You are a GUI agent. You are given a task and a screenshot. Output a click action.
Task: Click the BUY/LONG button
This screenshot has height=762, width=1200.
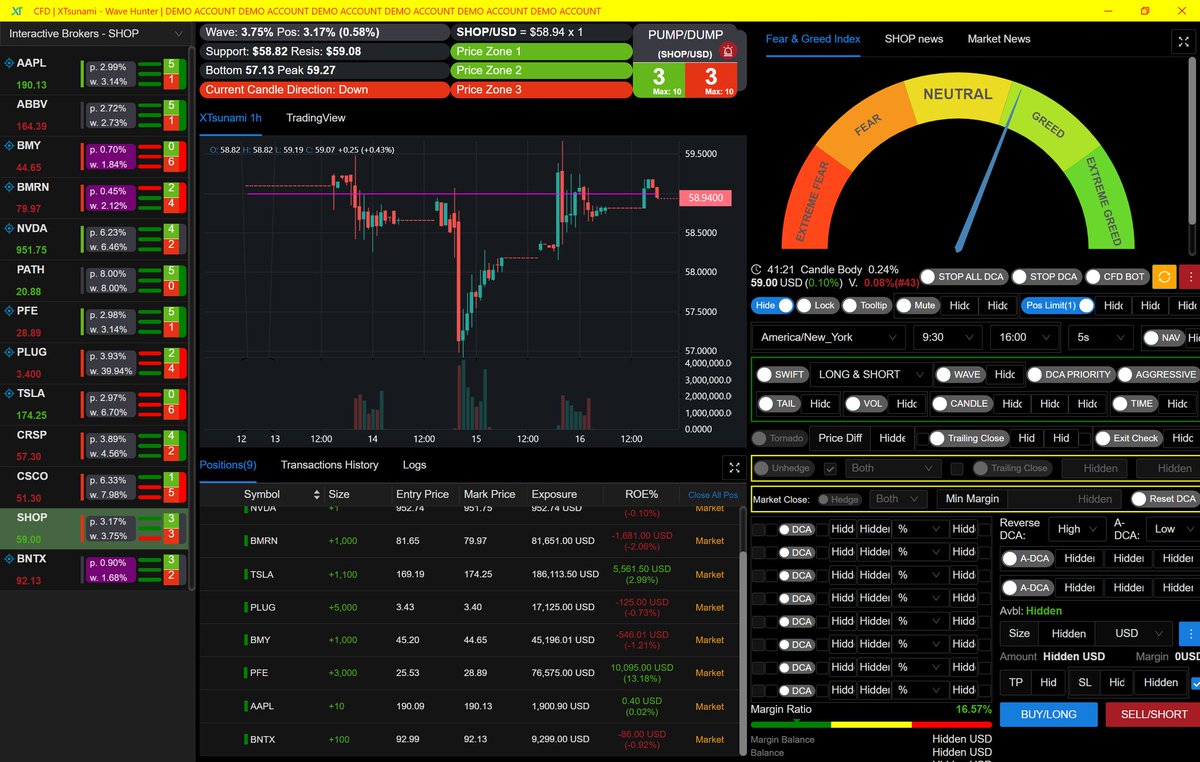(1047, 714)
